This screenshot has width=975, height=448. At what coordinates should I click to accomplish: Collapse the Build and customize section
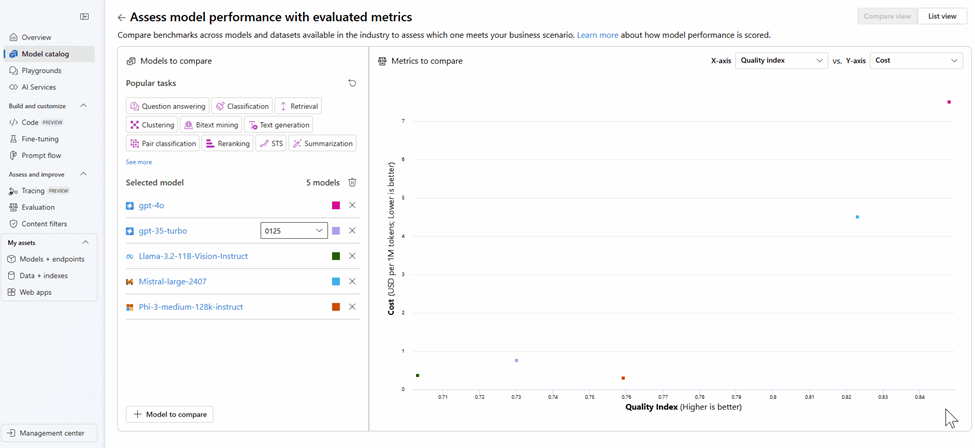84,106
